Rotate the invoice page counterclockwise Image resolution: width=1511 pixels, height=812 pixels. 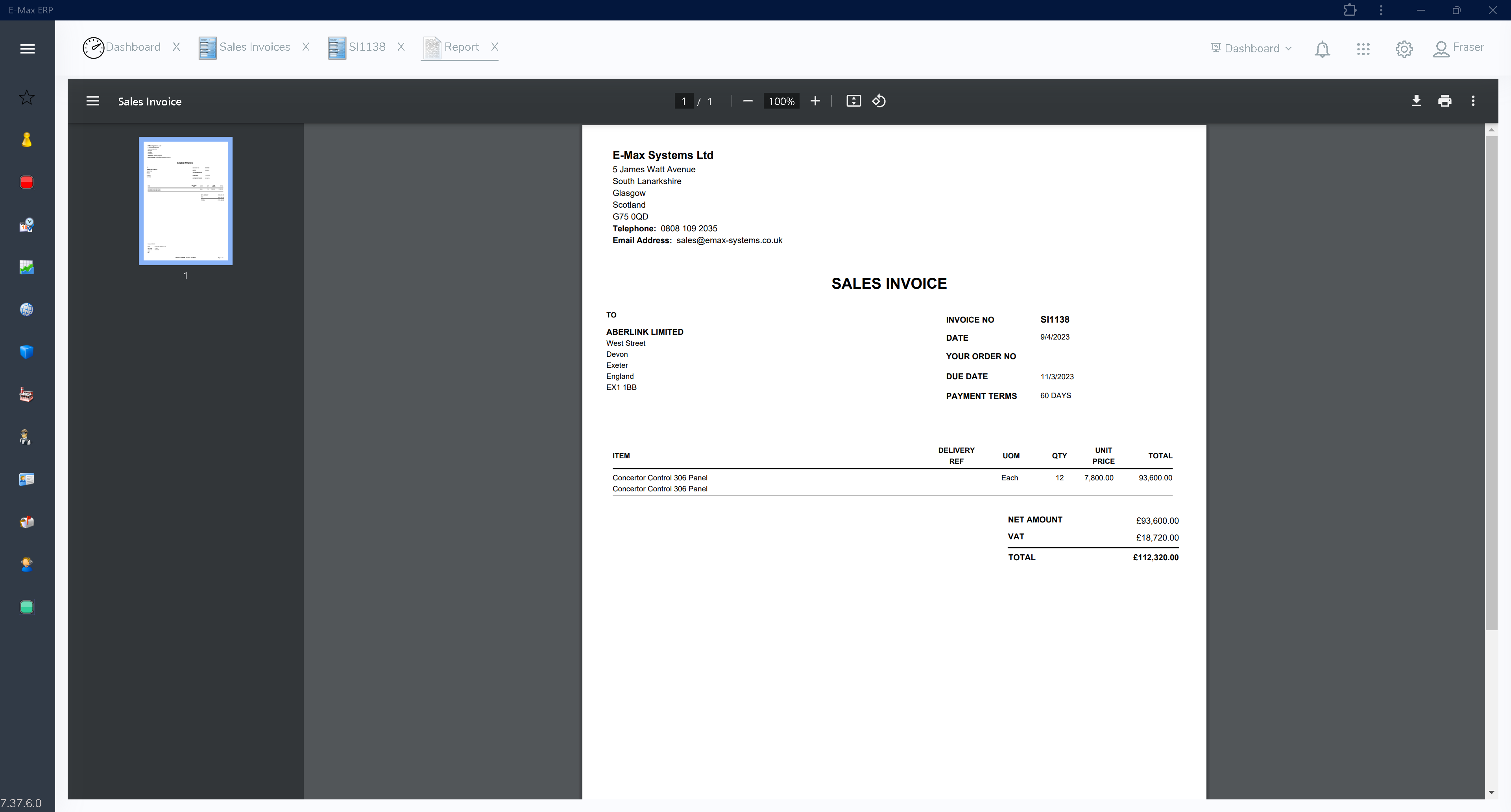click(878, 101)
